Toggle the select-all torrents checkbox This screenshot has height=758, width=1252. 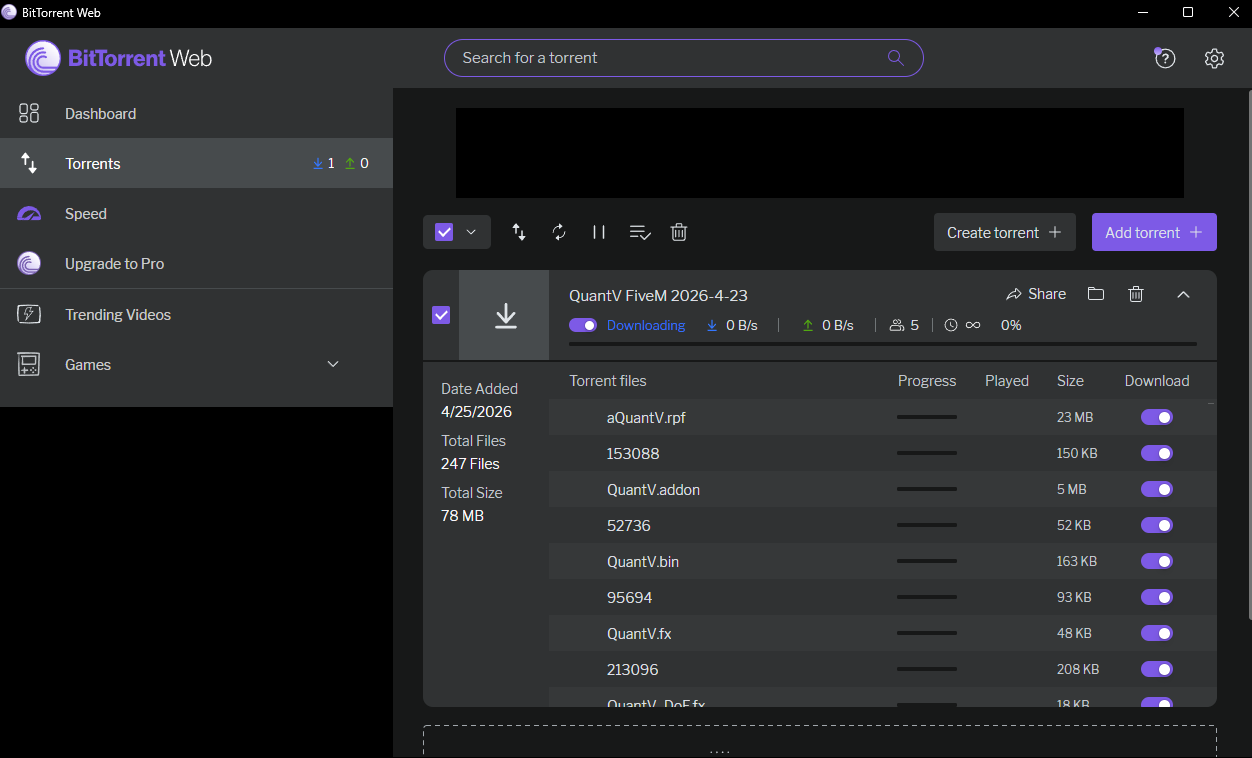(445, 232)
